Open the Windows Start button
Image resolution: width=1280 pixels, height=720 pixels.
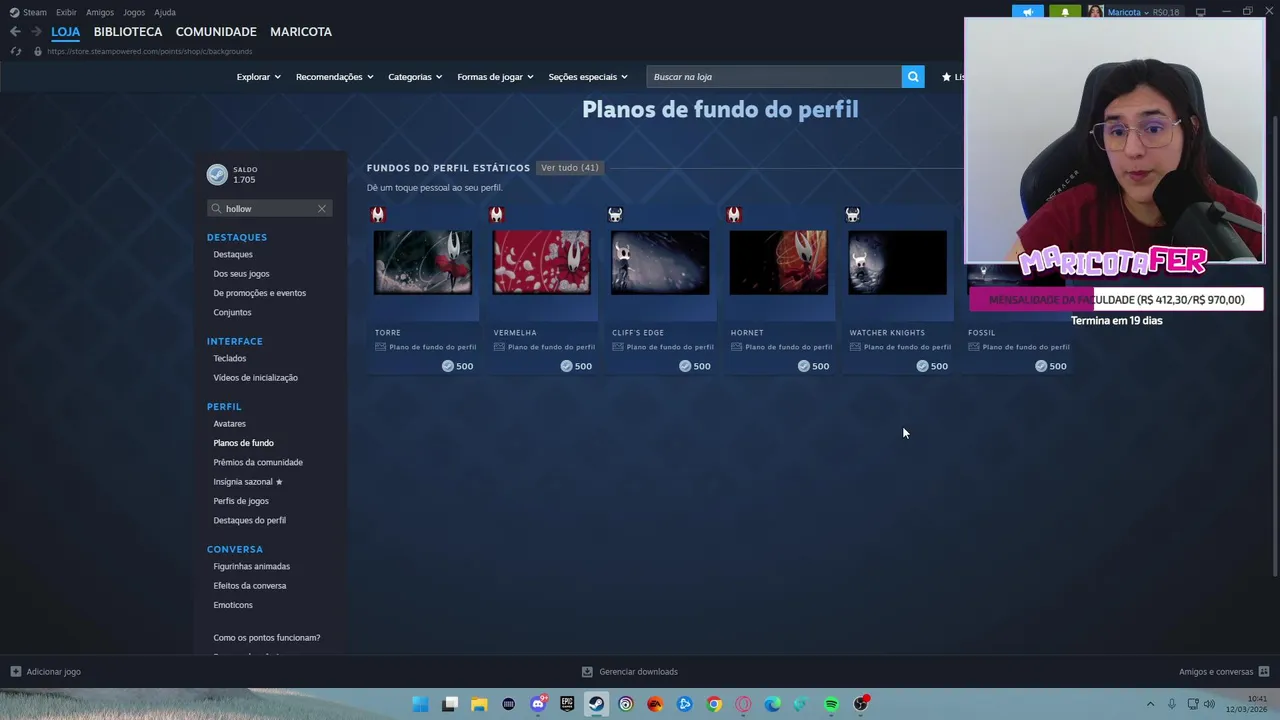(x=421, y=704)
